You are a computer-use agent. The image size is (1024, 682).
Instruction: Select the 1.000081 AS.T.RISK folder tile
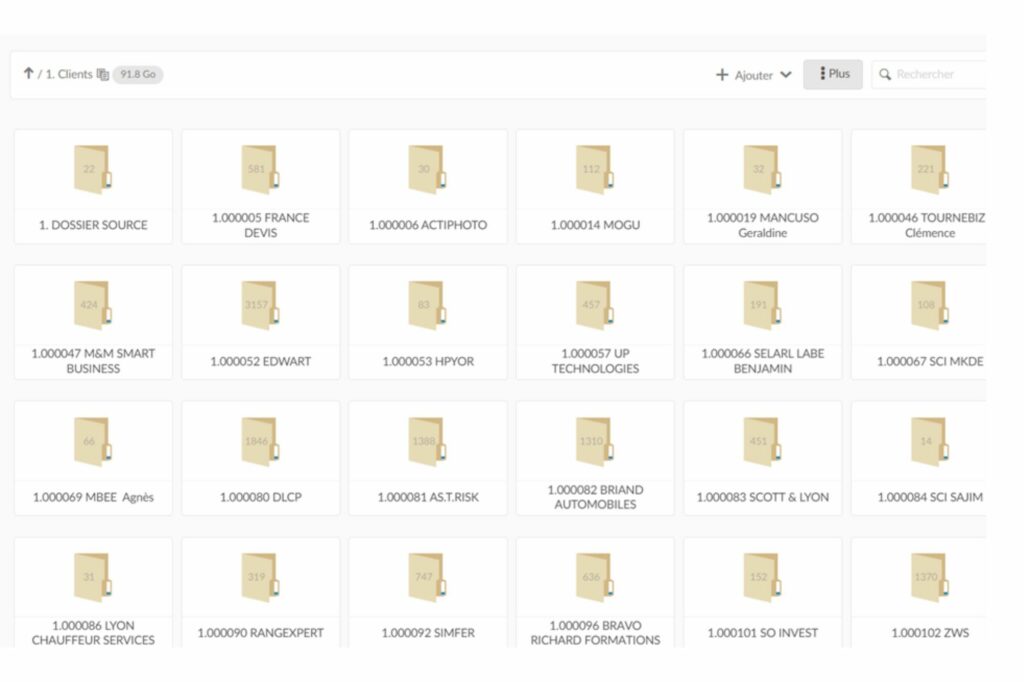427,458
